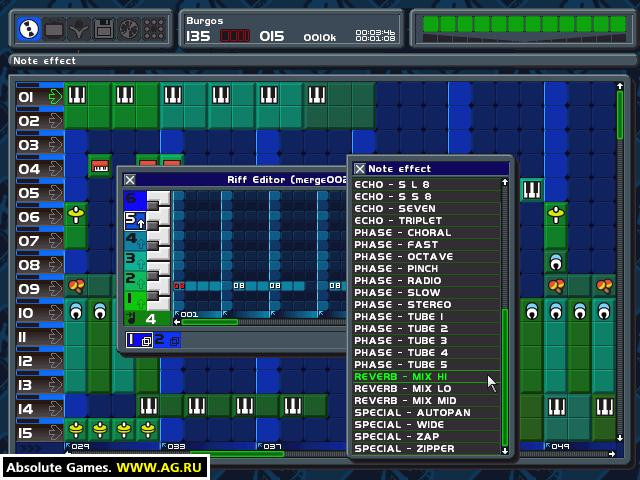Select the first yellow cymbal riff on track 15
This screenshot has height=480, width=640.
tap(76, 430)
